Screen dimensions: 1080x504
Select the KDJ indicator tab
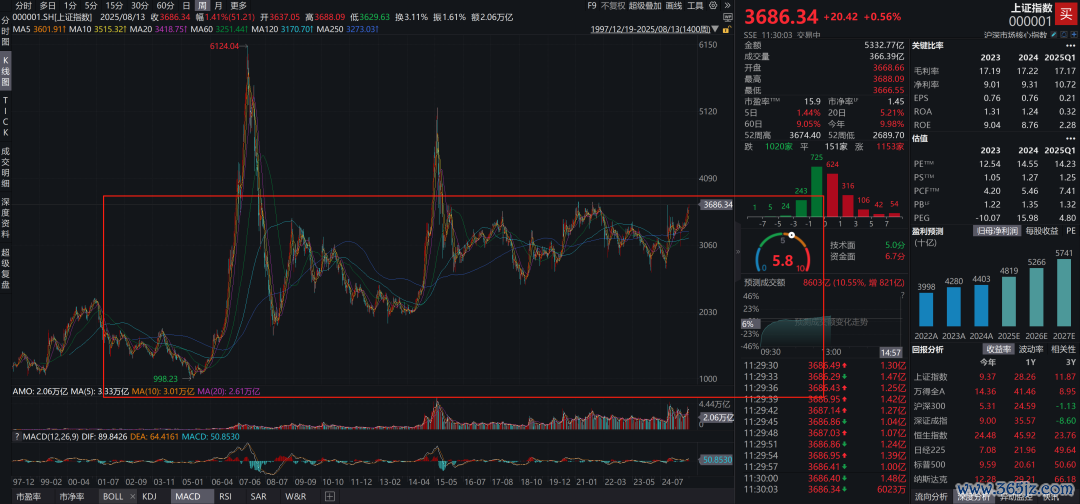(x=149, y=496)
